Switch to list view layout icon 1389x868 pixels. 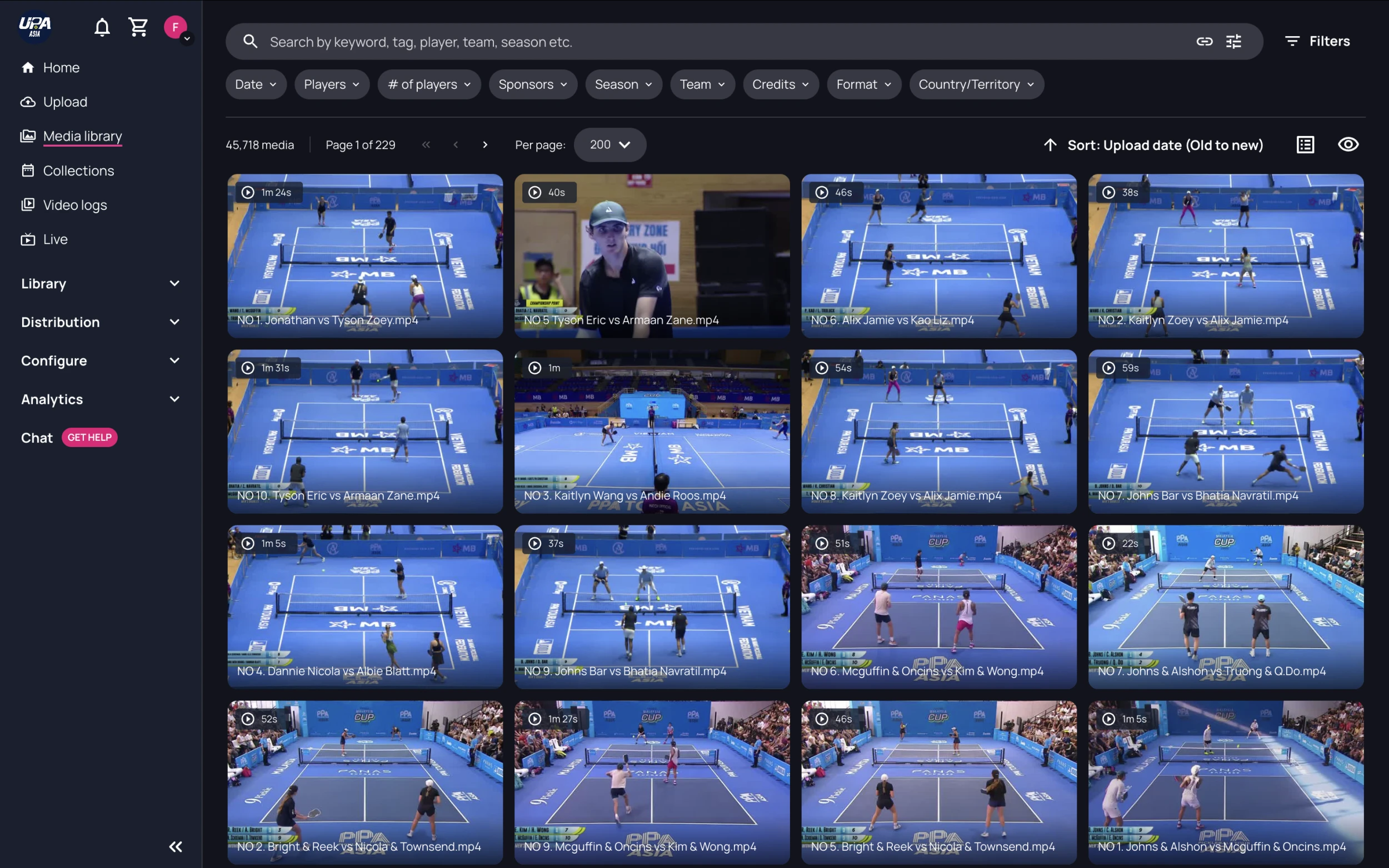1305,144
